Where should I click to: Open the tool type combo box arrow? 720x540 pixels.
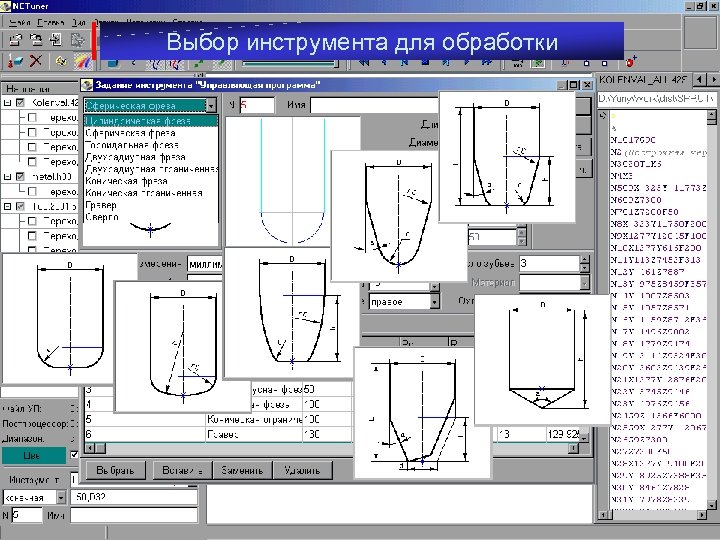click(x=211, y=105)
